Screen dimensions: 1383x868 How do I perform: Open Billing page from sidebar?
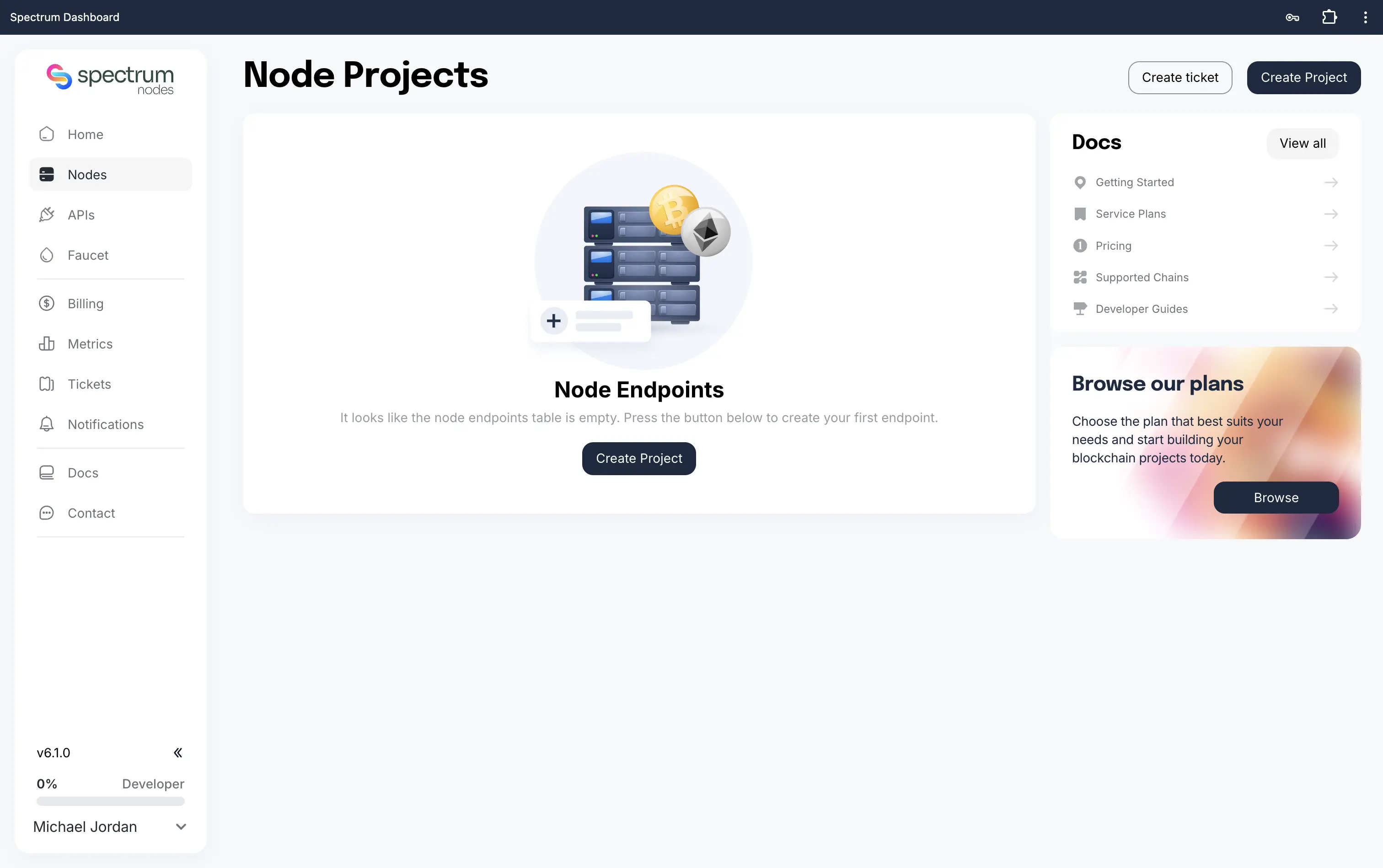tap(110, 303)
